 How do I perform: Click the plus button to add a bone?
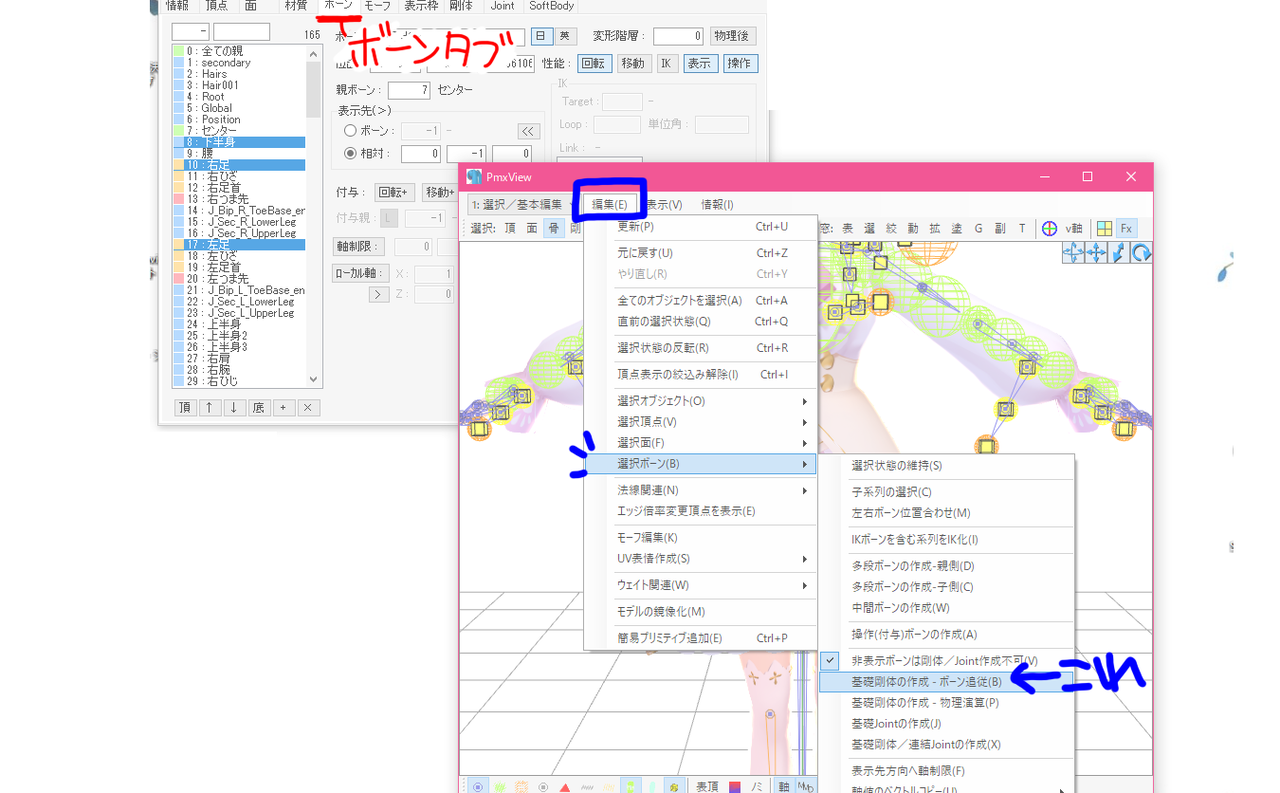[283, 407]
